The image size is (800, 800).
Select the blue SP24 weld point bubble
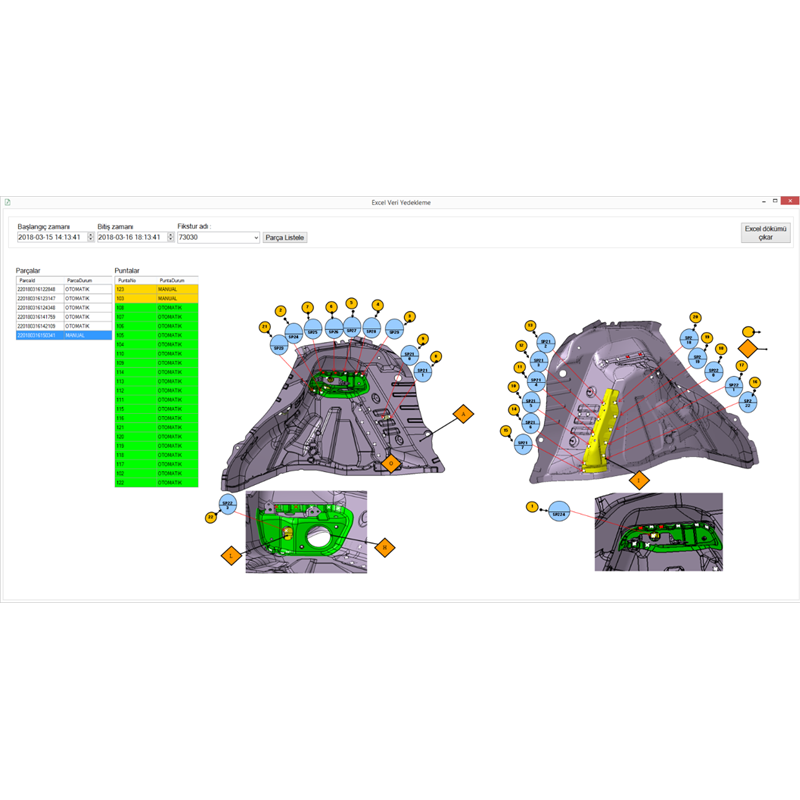pos(294,333)
